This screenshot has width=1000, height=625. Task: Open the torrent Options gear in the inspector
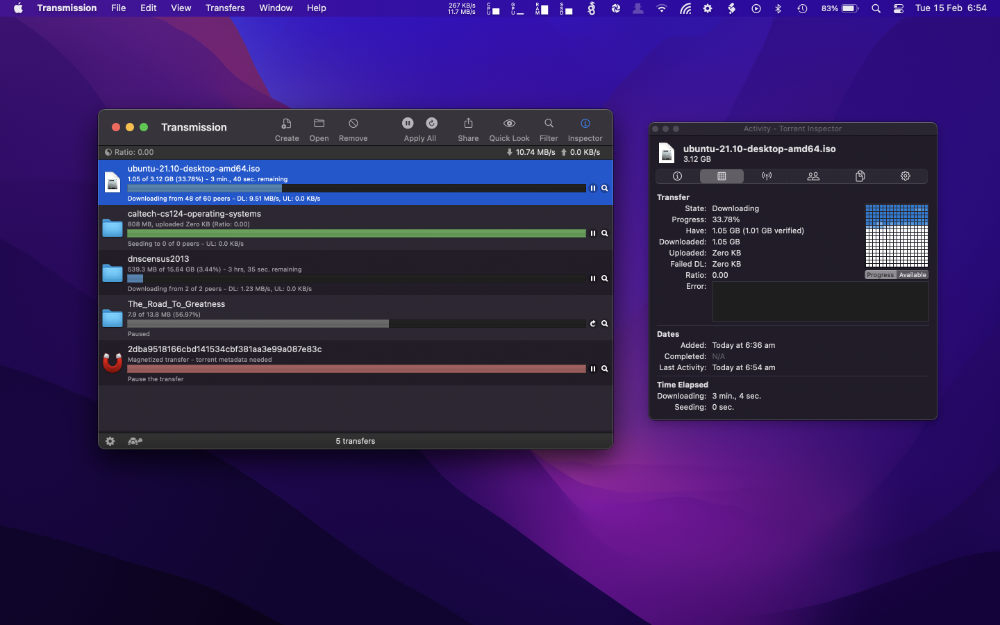(905, 175)
